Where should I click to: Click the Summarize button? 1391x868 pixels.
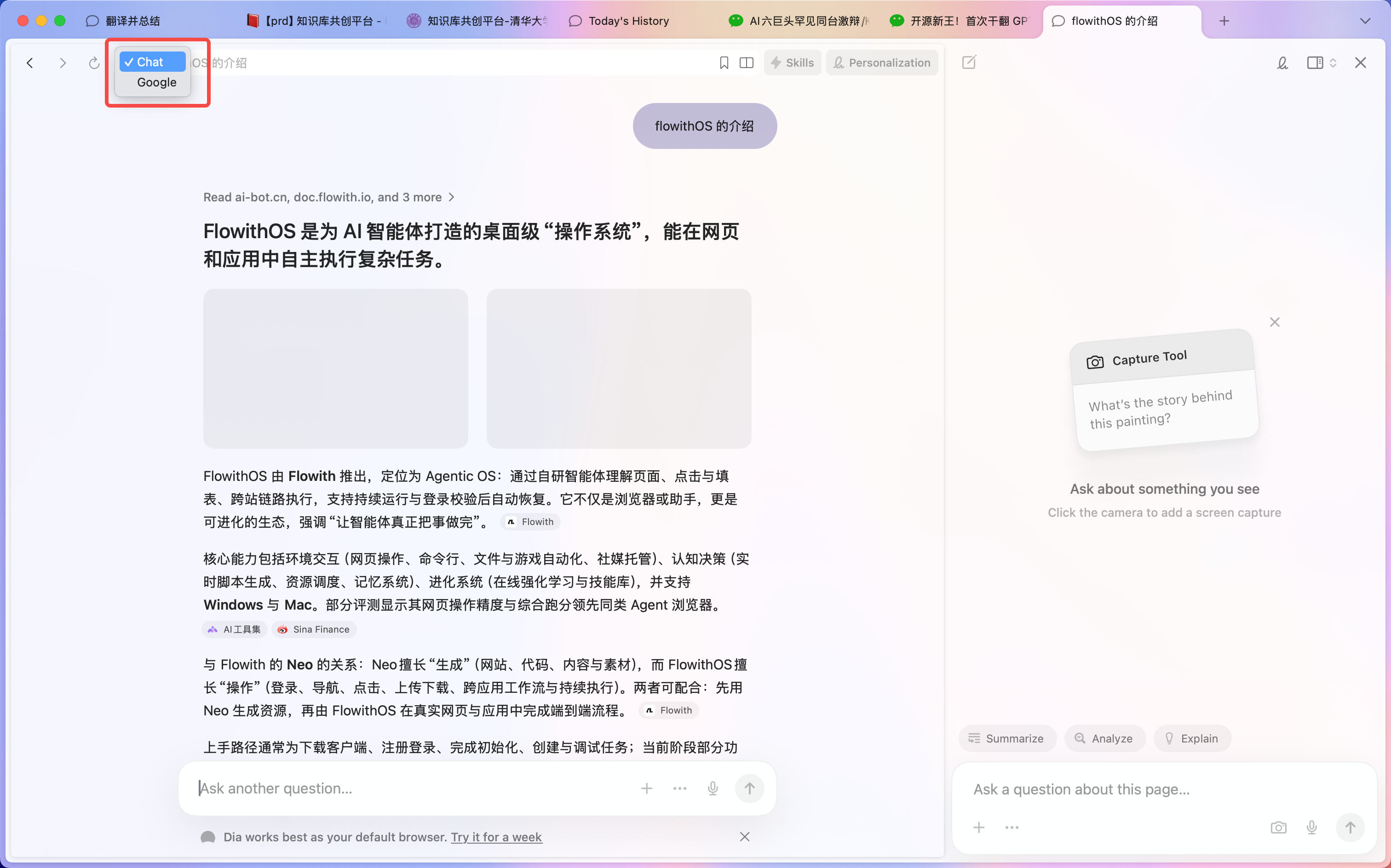pos(1006,738)
